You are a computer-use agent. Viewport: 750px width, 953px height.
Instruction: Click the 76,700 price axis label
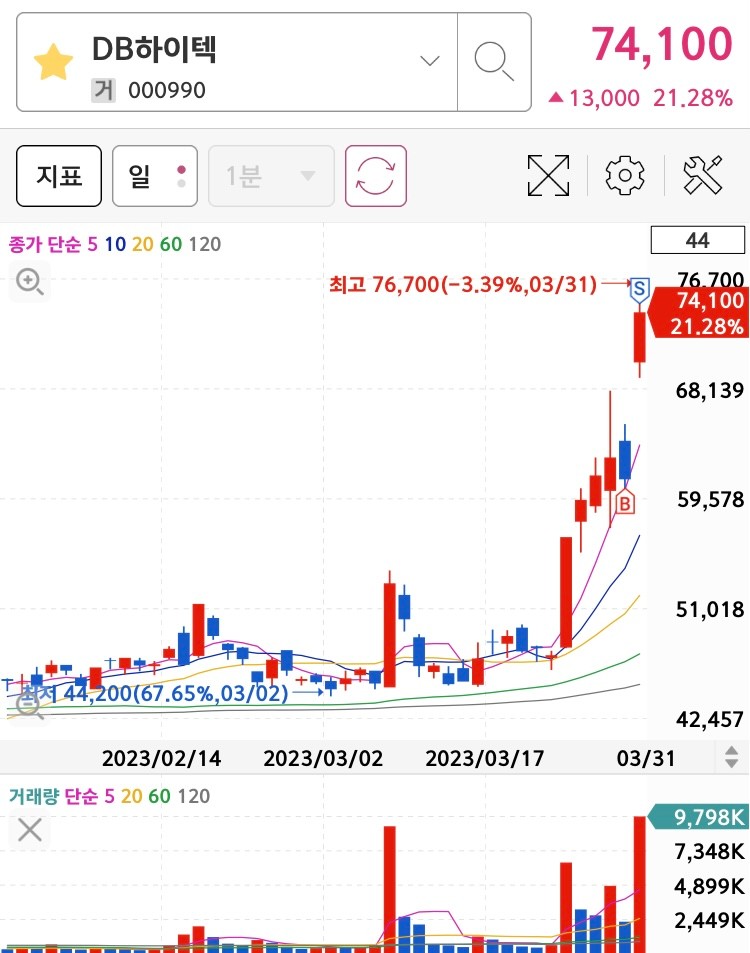(x=710, y=280)
